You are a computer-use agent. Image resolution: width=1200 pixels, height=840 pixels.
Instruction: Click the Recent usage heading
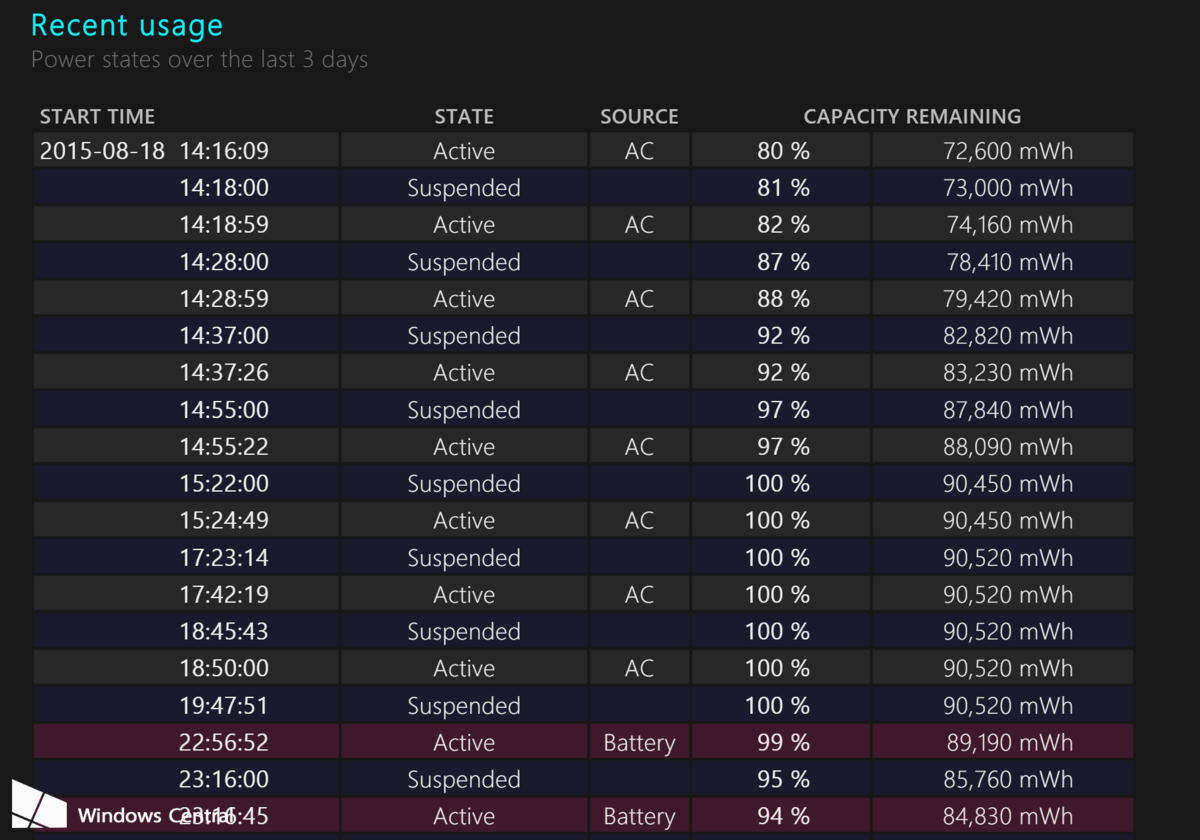127,25
